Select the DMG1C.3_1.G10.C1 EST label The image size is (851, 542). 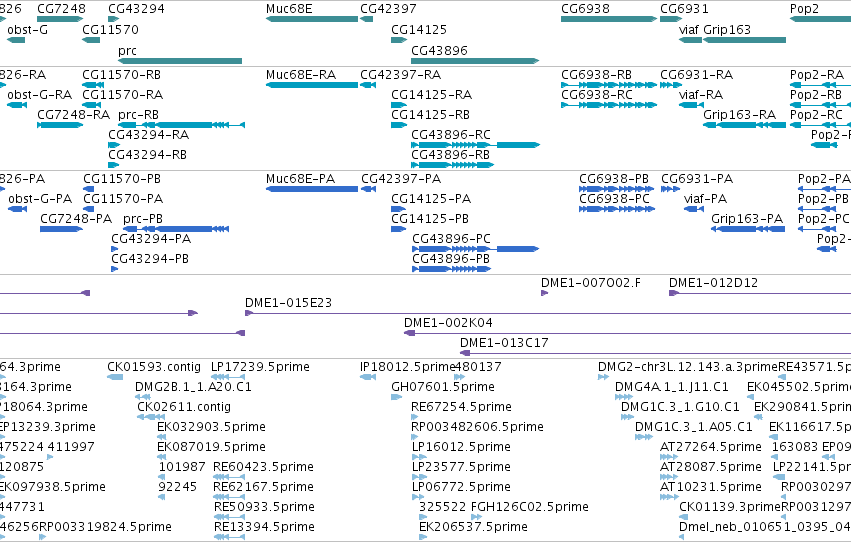pos(680,407)
